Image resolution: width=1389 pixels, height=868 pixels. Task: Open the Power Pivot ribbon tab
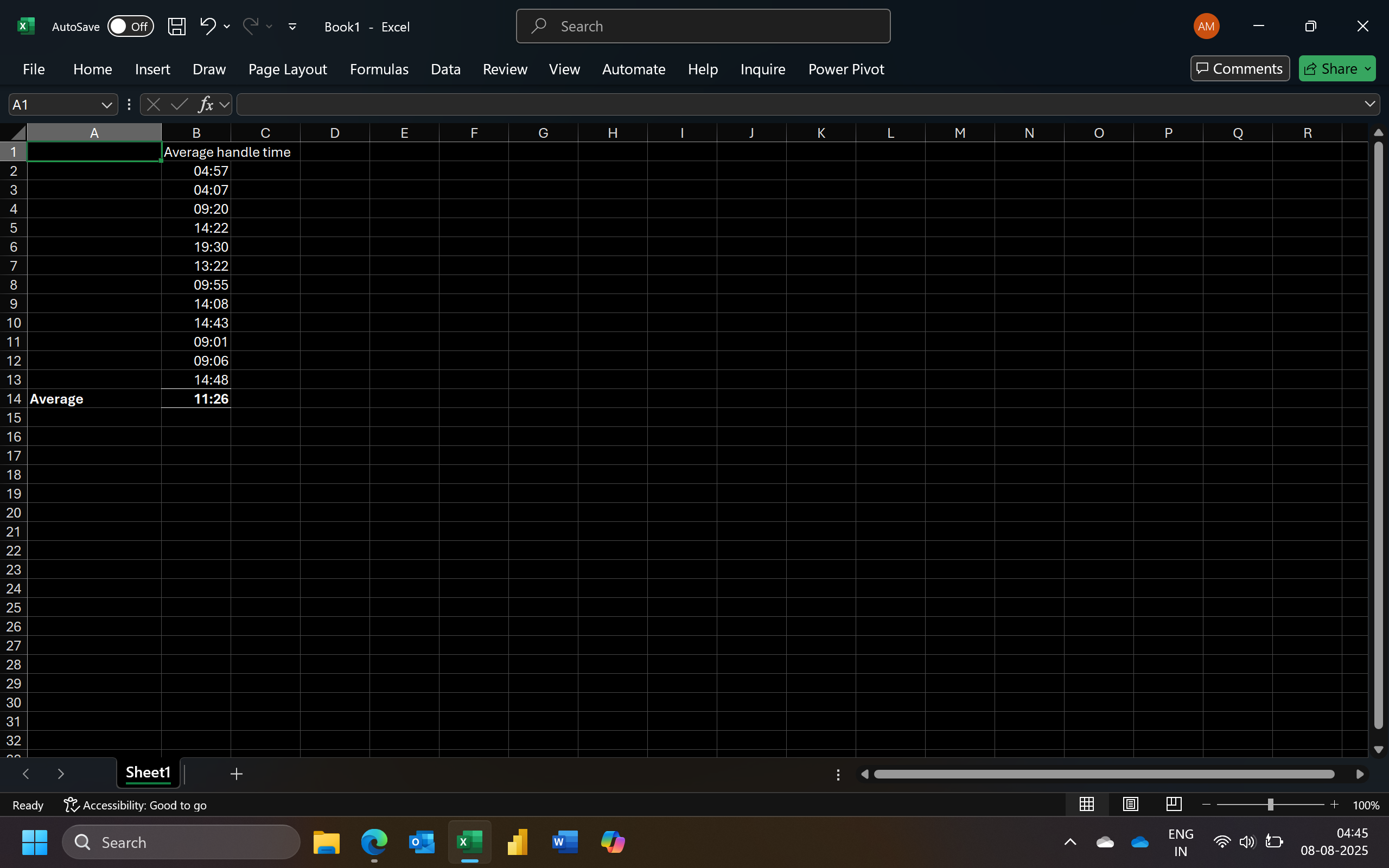(x=846, y=69)
